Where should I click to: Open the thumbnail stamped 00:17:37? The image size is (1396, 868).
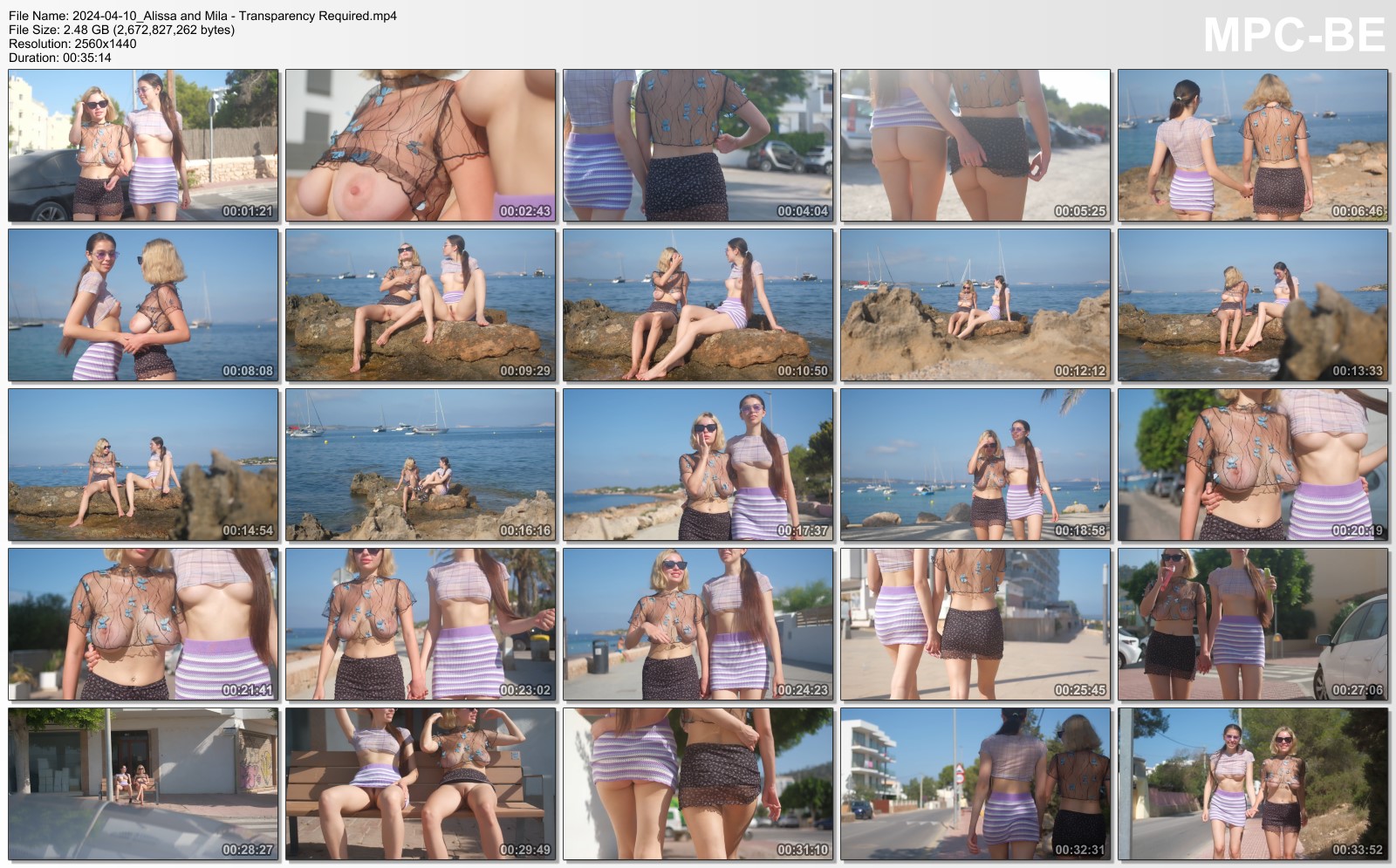coord(698,465)
